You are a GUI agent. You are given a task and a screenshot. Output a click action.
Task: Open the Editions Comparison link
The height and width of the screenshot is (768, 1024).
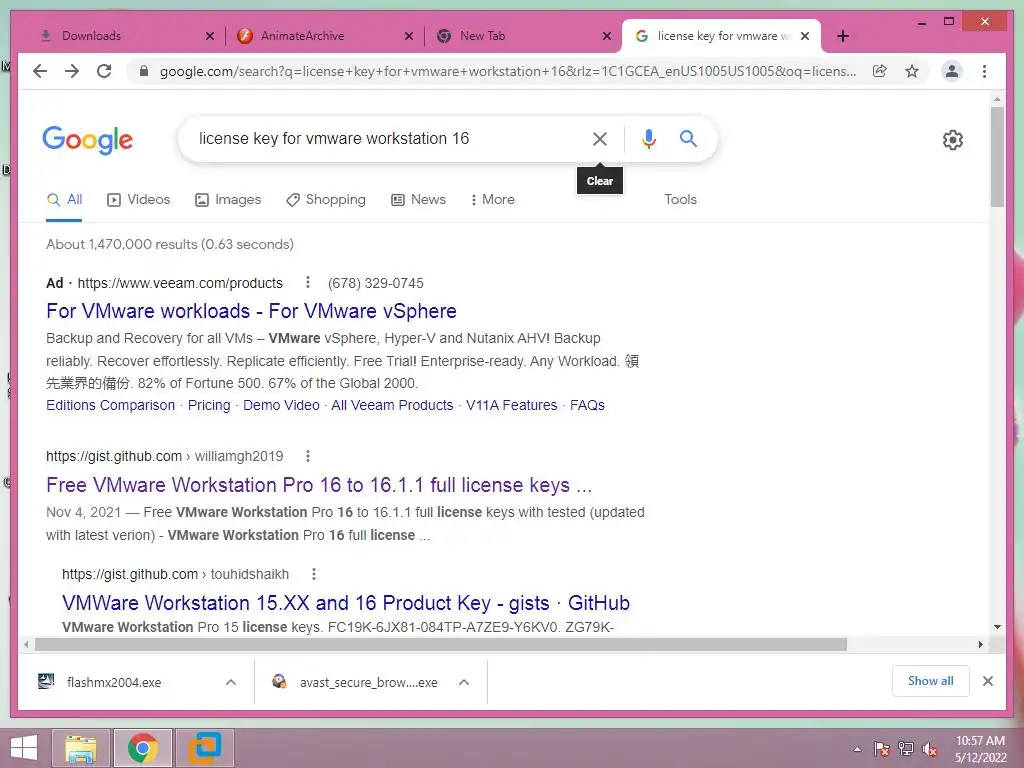[x=110, y=405]
